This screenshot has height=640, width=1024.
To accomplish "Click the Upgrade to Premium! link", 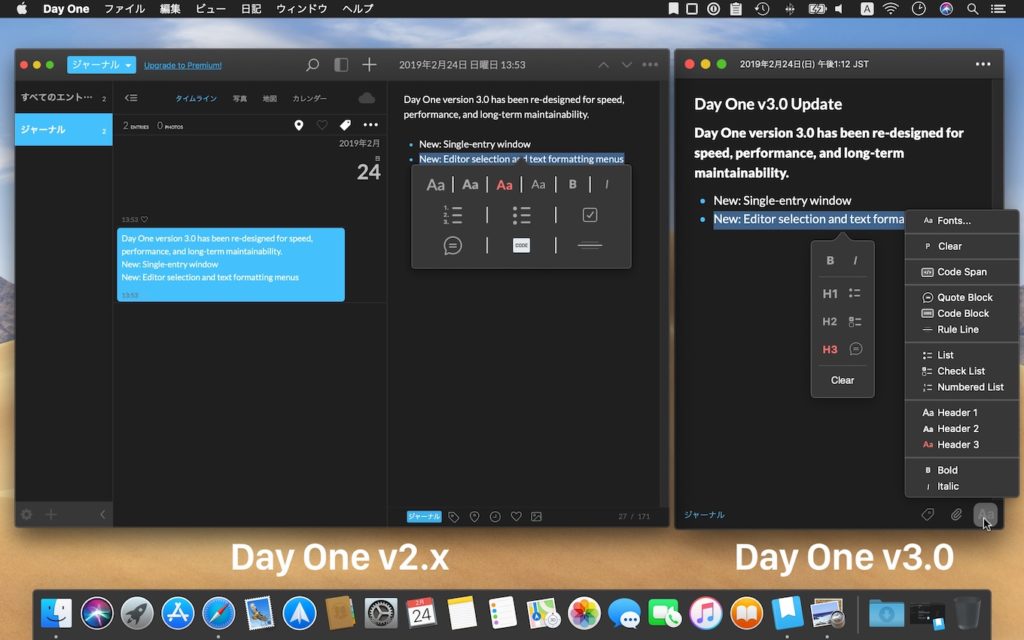I will point(183,65).
